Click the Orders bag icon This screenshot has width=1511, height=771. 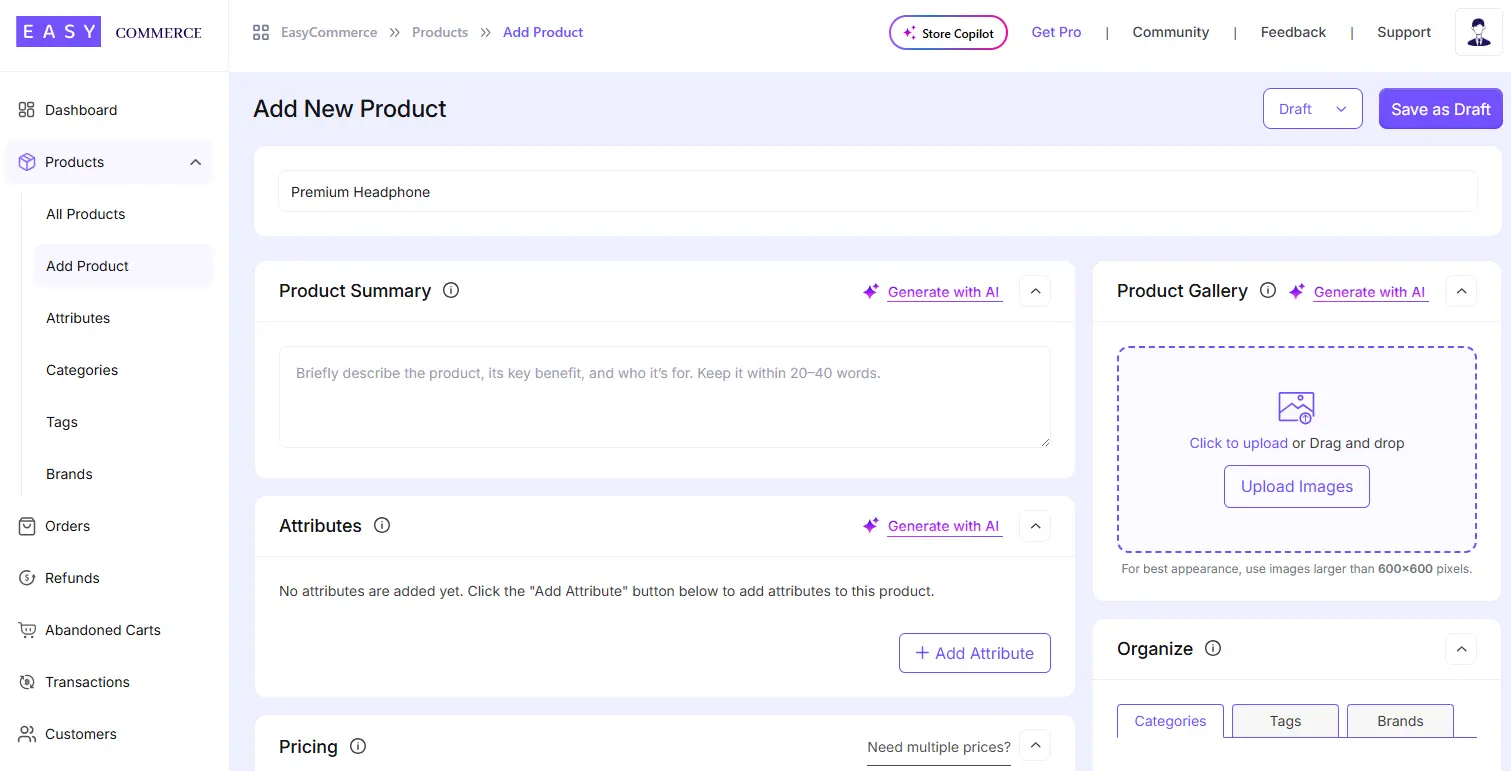click(x=27, y=526)
